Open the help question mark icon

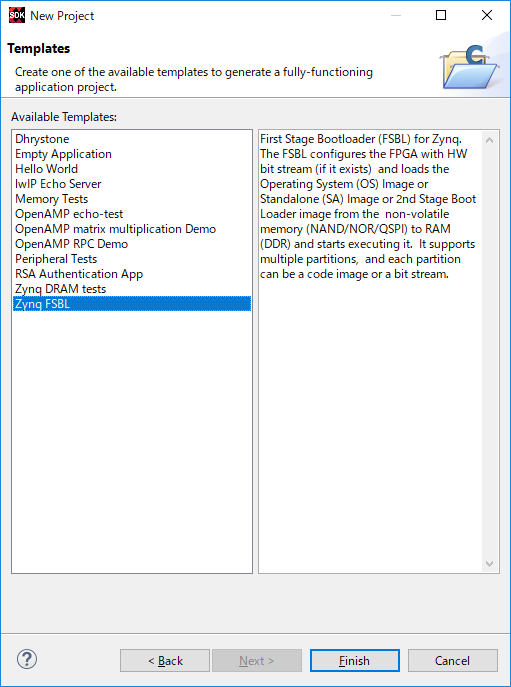coord(27,659)
